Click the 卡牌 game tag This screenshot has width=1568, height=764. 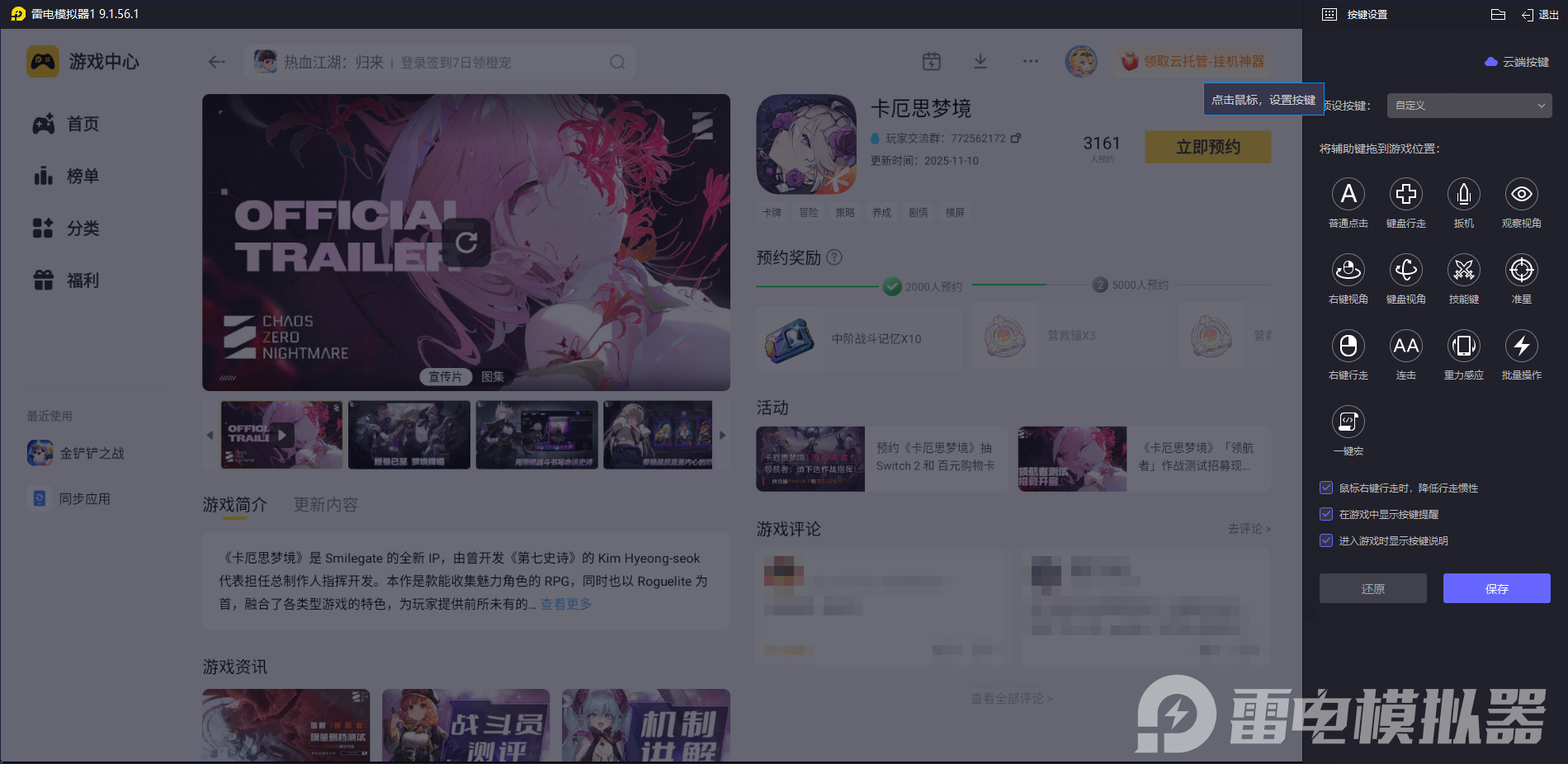click(x=772, y=213)
